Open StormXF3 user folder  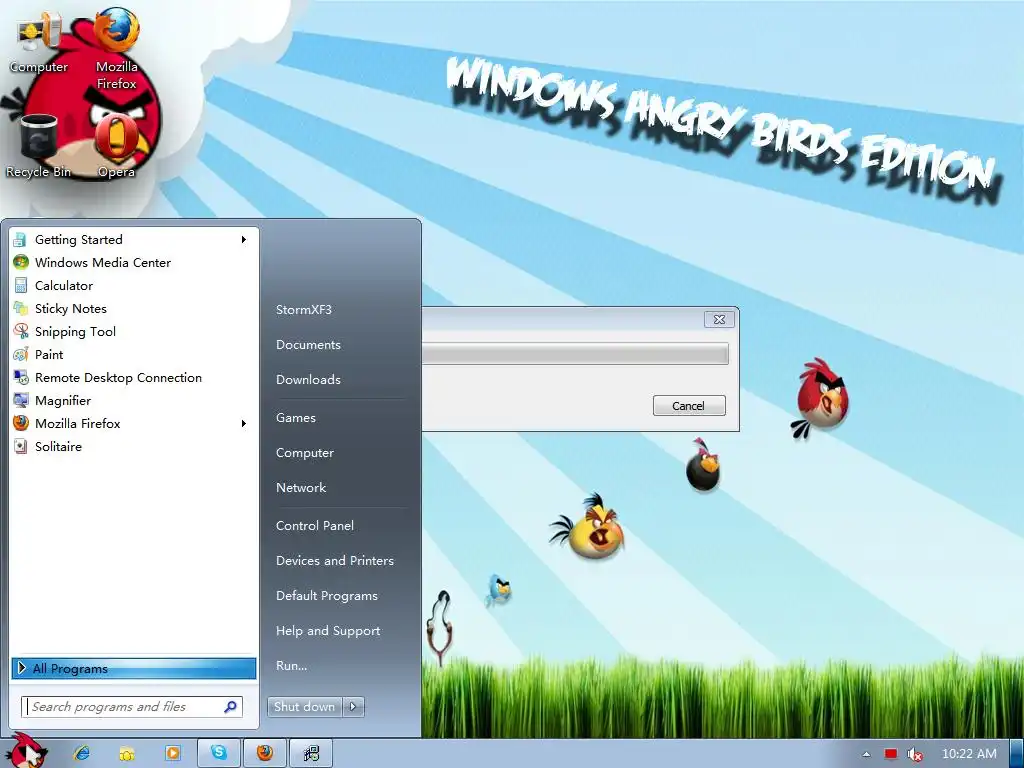pos(304,310)
